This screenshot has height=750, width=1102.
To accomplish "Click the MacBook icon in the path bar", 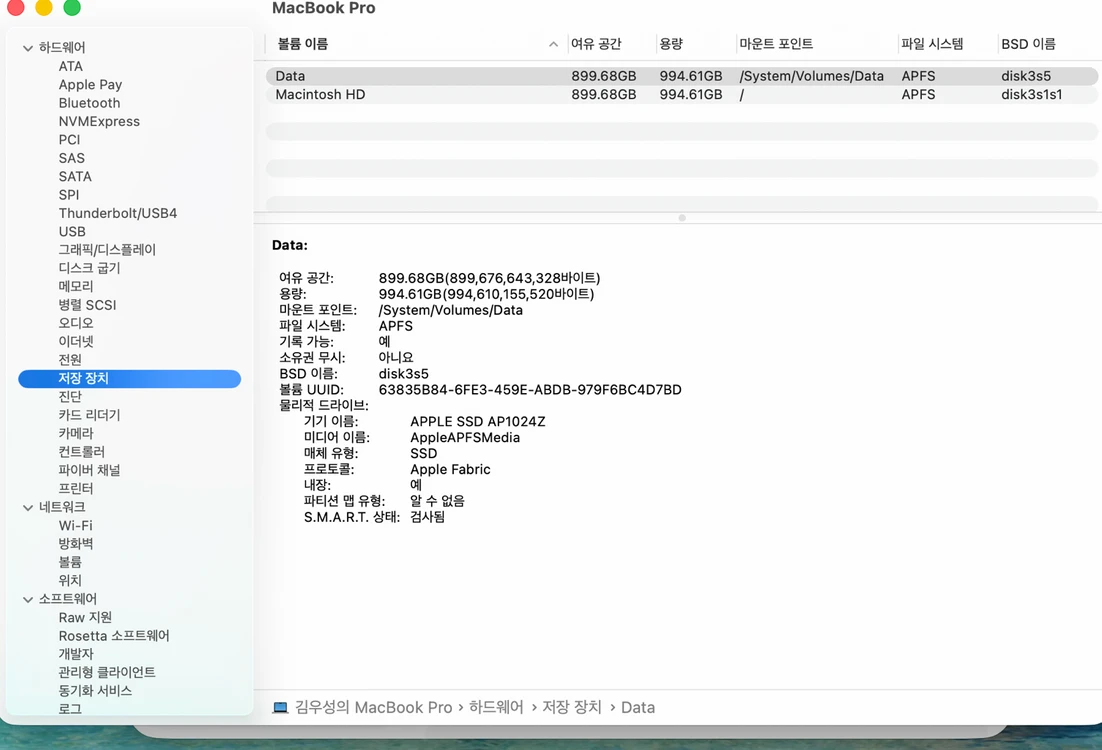I will (280, 707).
